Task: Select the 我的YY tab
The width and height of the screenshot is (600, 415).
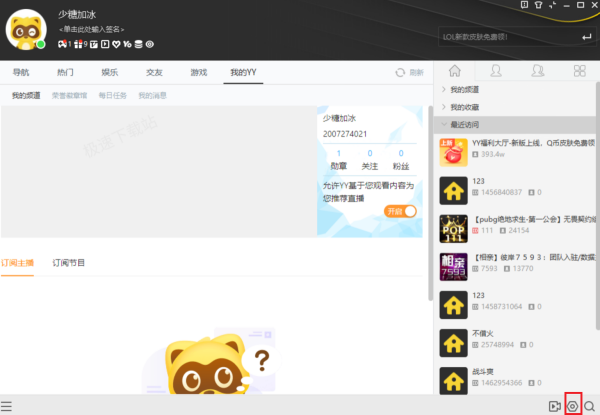Action: coord(243,72)
